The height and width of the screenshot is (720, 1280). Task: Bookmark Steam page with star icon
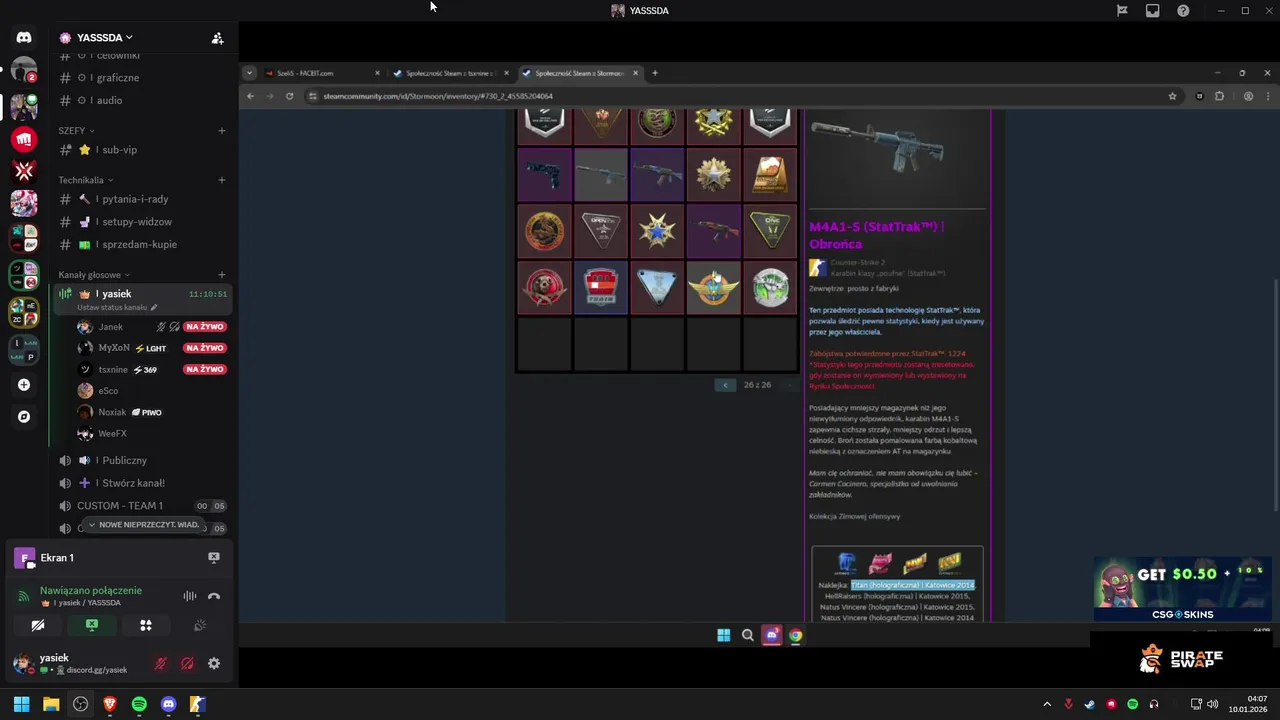pyautogui.click(x=1172, y=96)
